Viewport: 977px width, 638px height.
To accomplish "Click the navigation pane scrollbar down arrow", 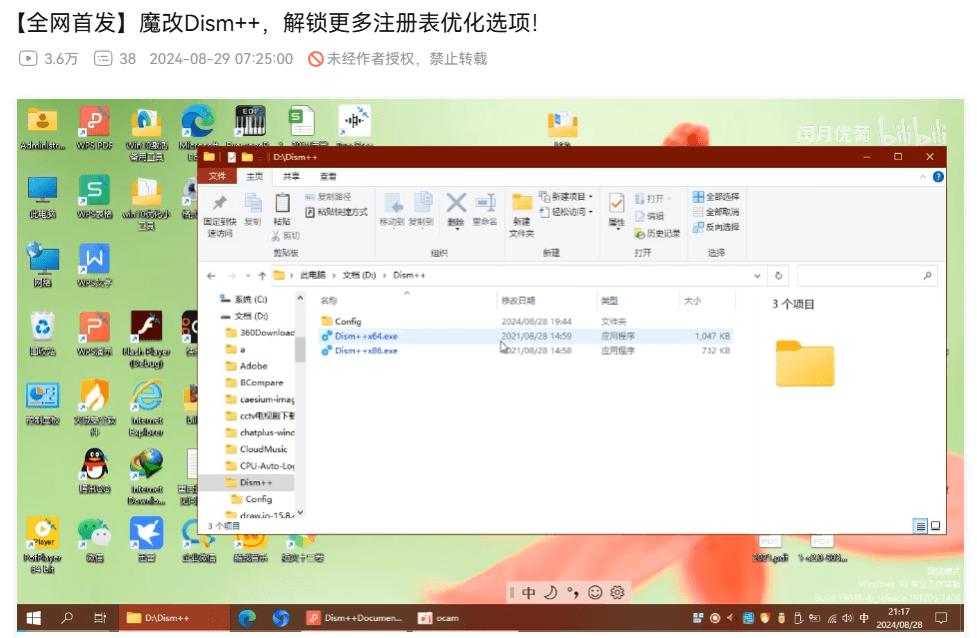I will pyautogui.click(x=300, y=513).
